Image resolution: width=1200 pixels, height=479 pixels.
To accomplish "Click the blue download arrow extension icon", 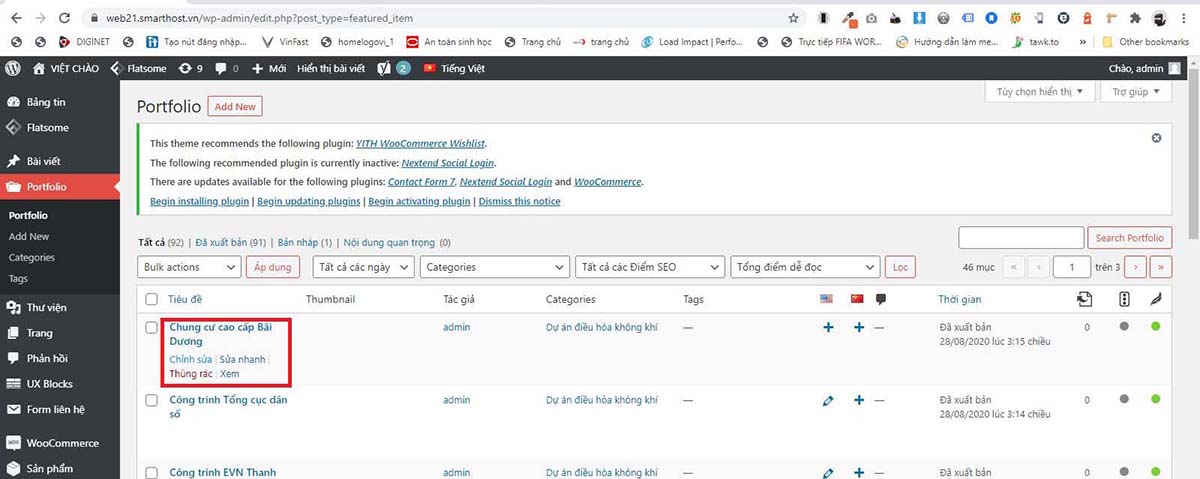I will [x=920, y=18].
